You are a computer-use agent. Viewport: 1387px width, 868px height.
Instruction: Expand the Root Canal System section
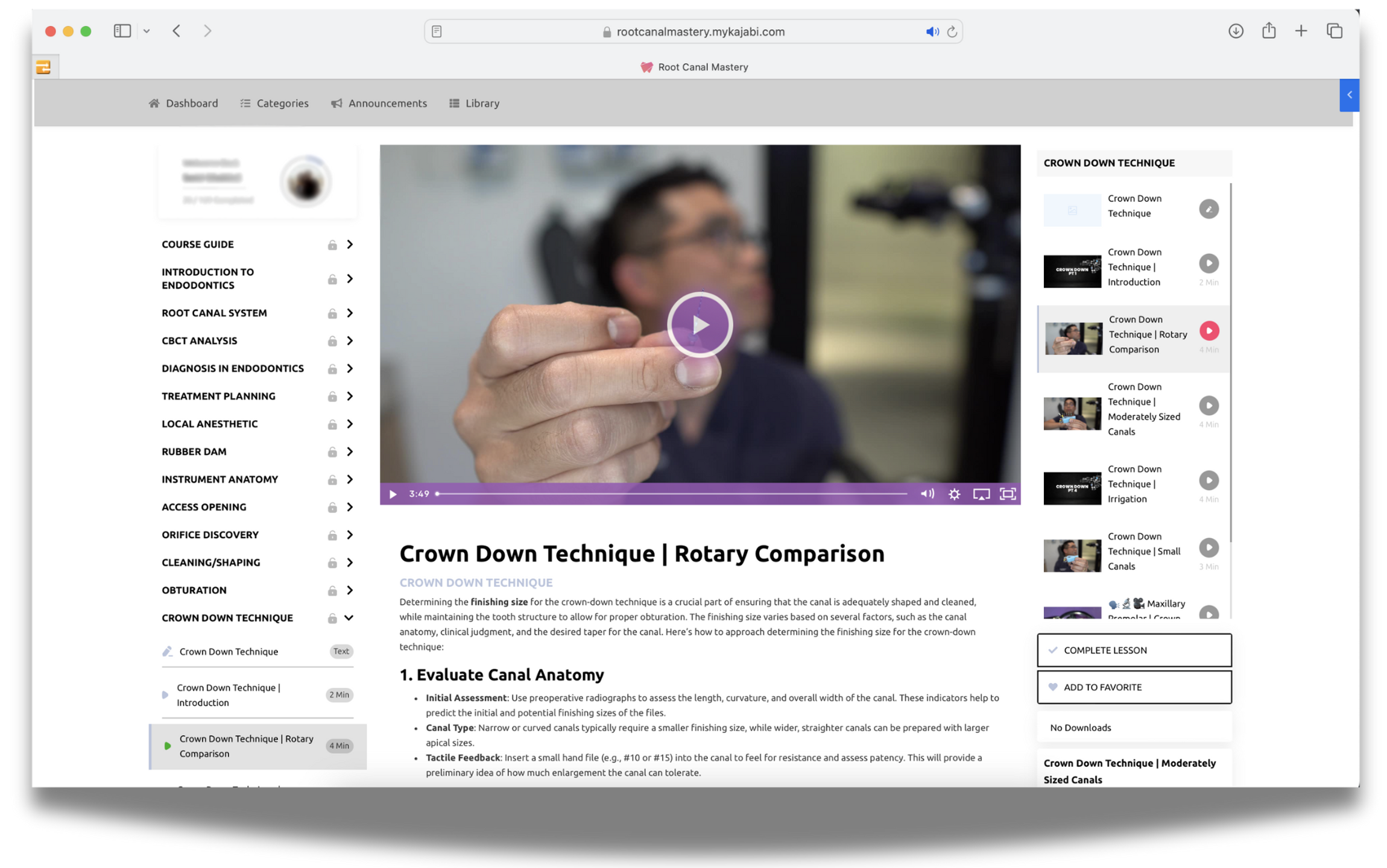(350, 313)
